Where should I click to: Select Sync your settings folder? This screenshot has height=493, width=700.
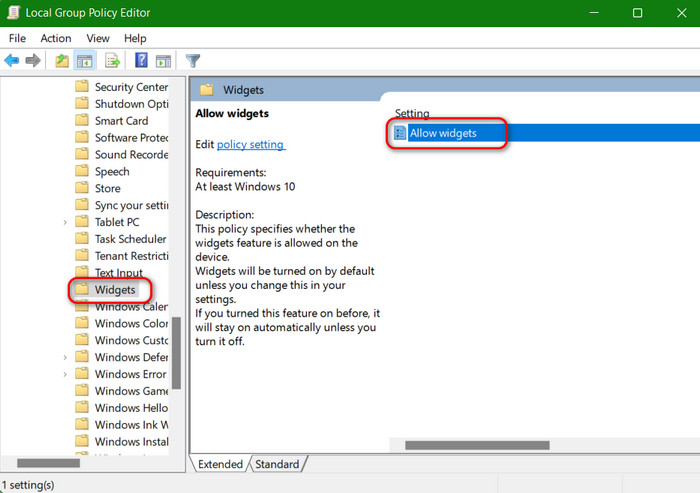click(132, 205)
